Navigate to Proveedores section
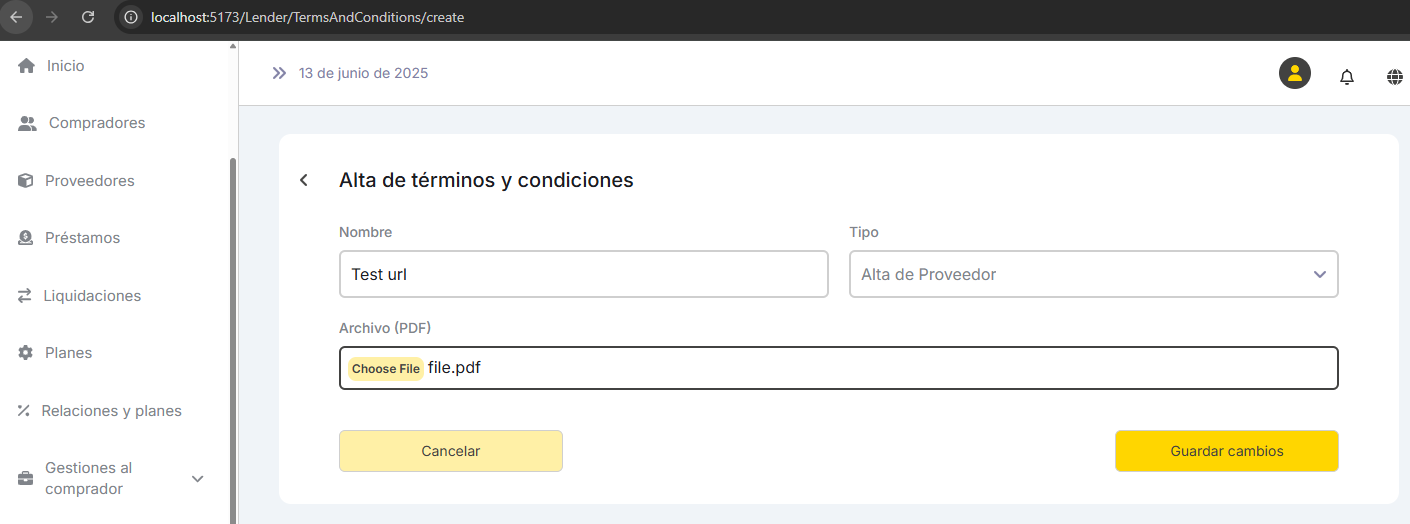 pyautogui.click(x=89, y=181)
